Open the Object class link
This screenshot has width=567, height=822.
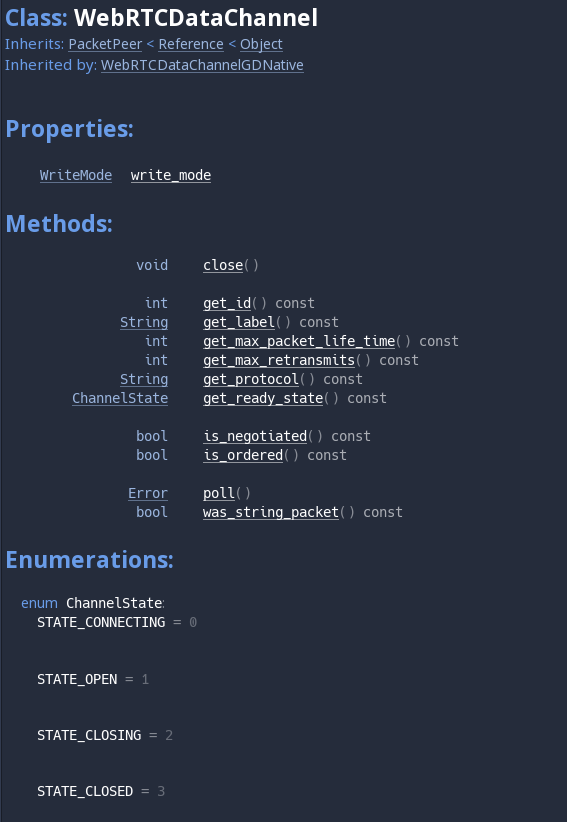261,45
